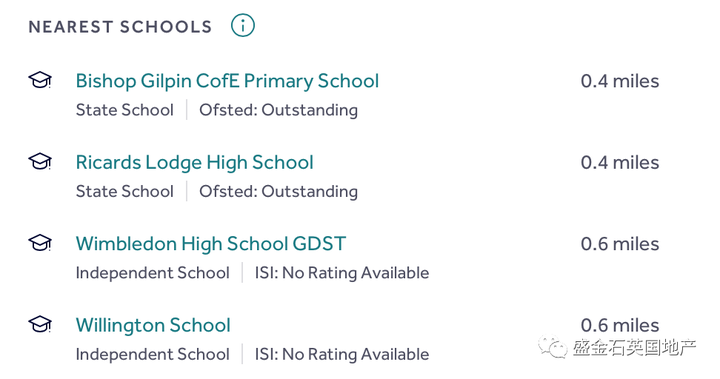
Task: Select the Nearest Schools heading
Action: tap(120, 27)
